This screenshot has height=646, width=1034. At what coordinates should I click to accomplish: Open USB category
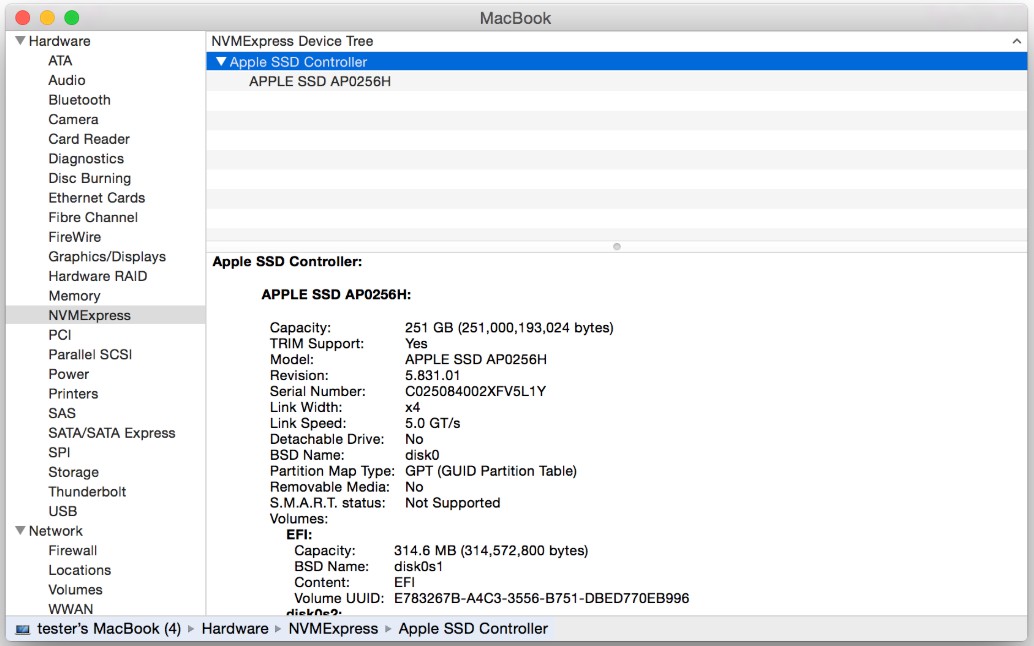pos(63,512)
